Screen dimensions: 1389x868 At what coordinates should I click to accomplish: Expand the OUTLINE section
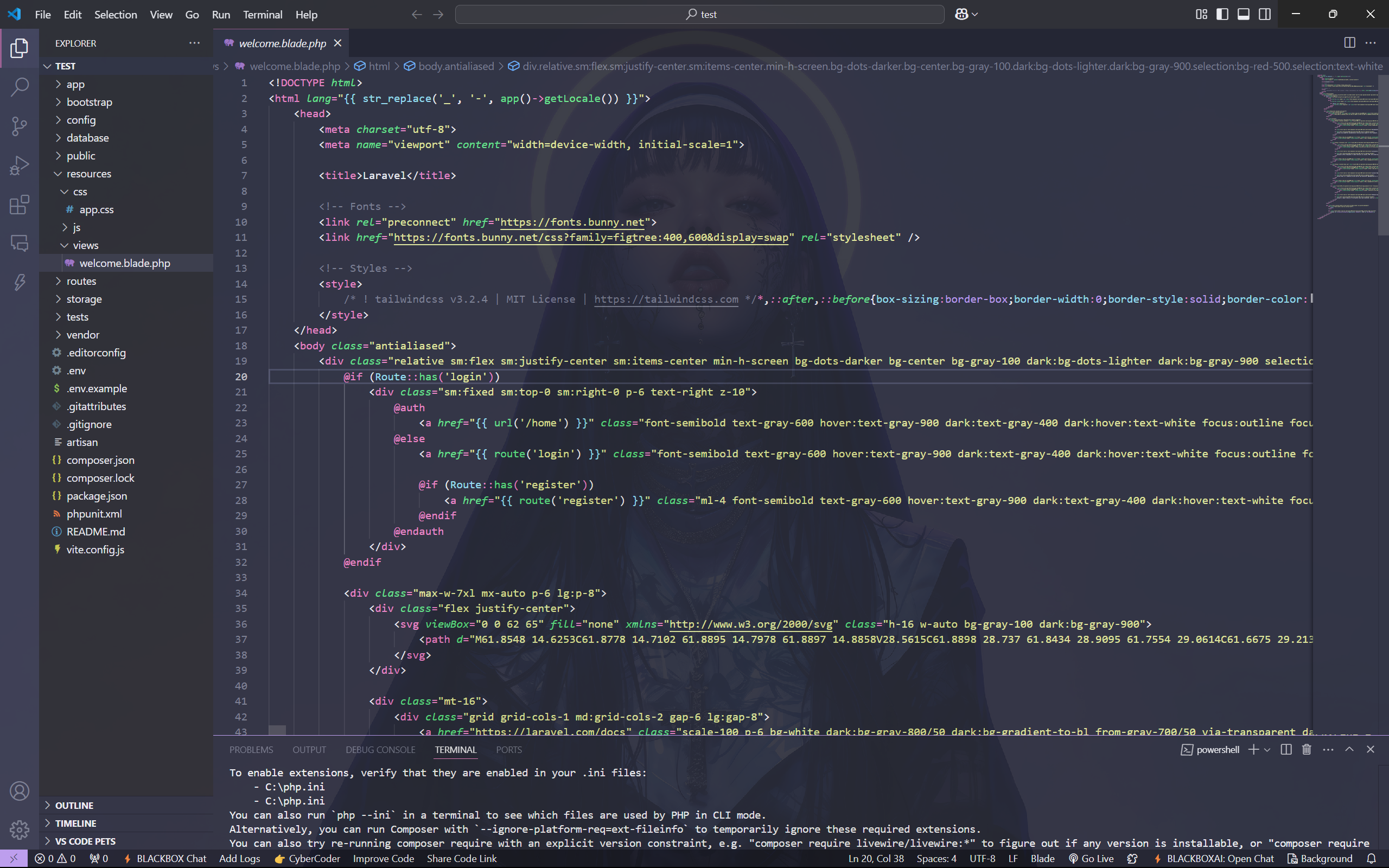[x=74, y=805]
